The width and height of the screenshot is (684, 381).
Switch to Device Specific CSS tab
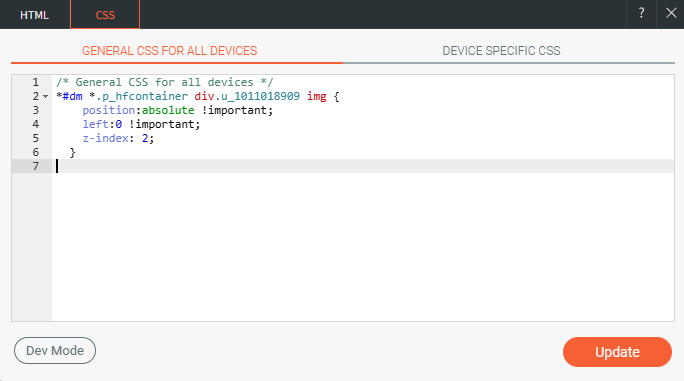coord(501,51)
